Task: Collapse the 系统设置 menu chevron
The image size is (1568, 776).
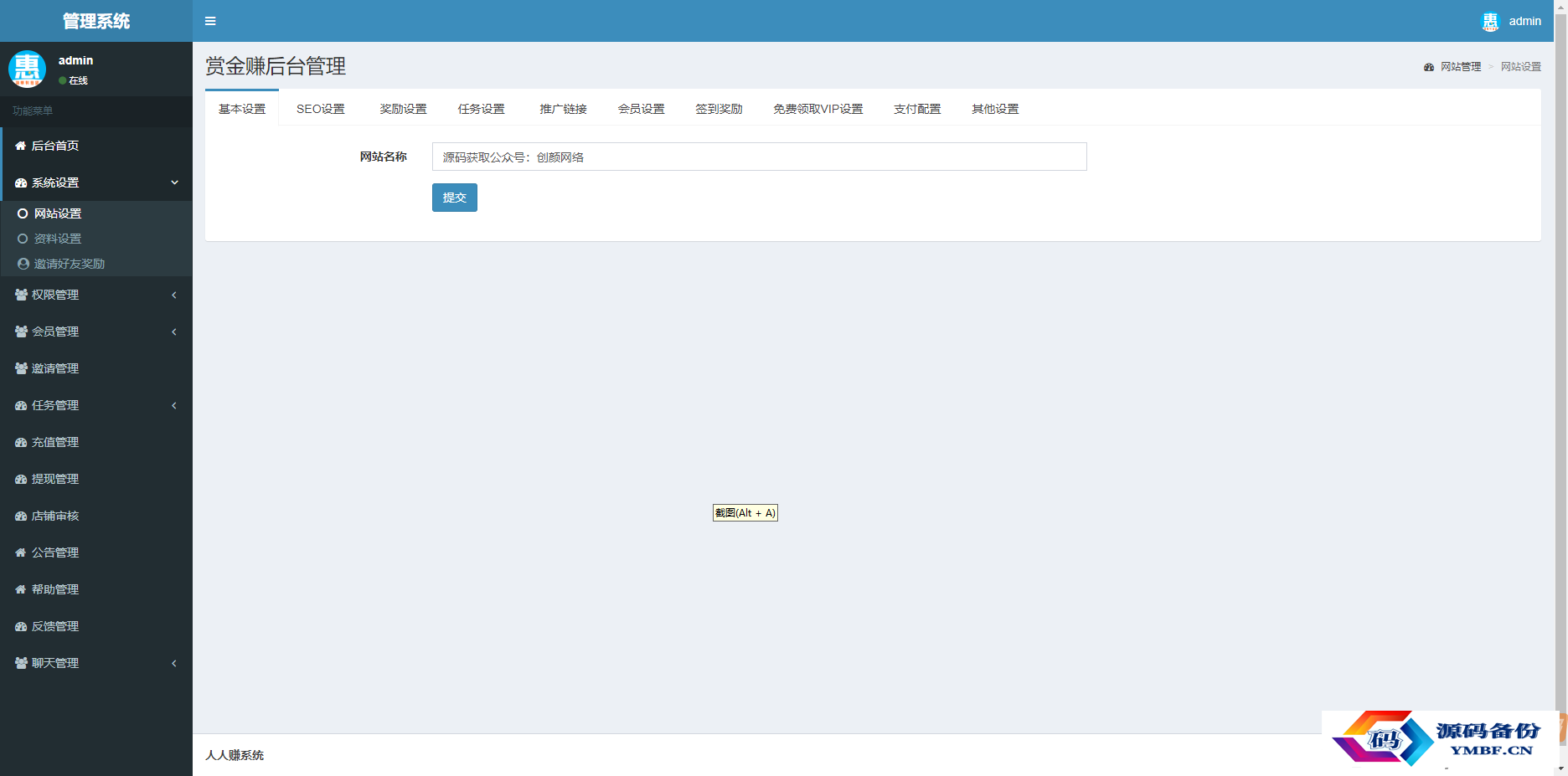Action: [x=174, y=182]
